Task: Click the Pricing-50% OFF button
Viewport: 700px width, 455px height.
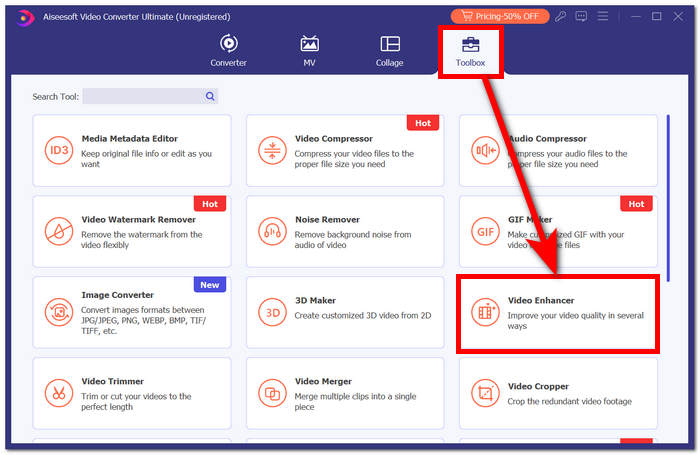Action: coord(500,17)
